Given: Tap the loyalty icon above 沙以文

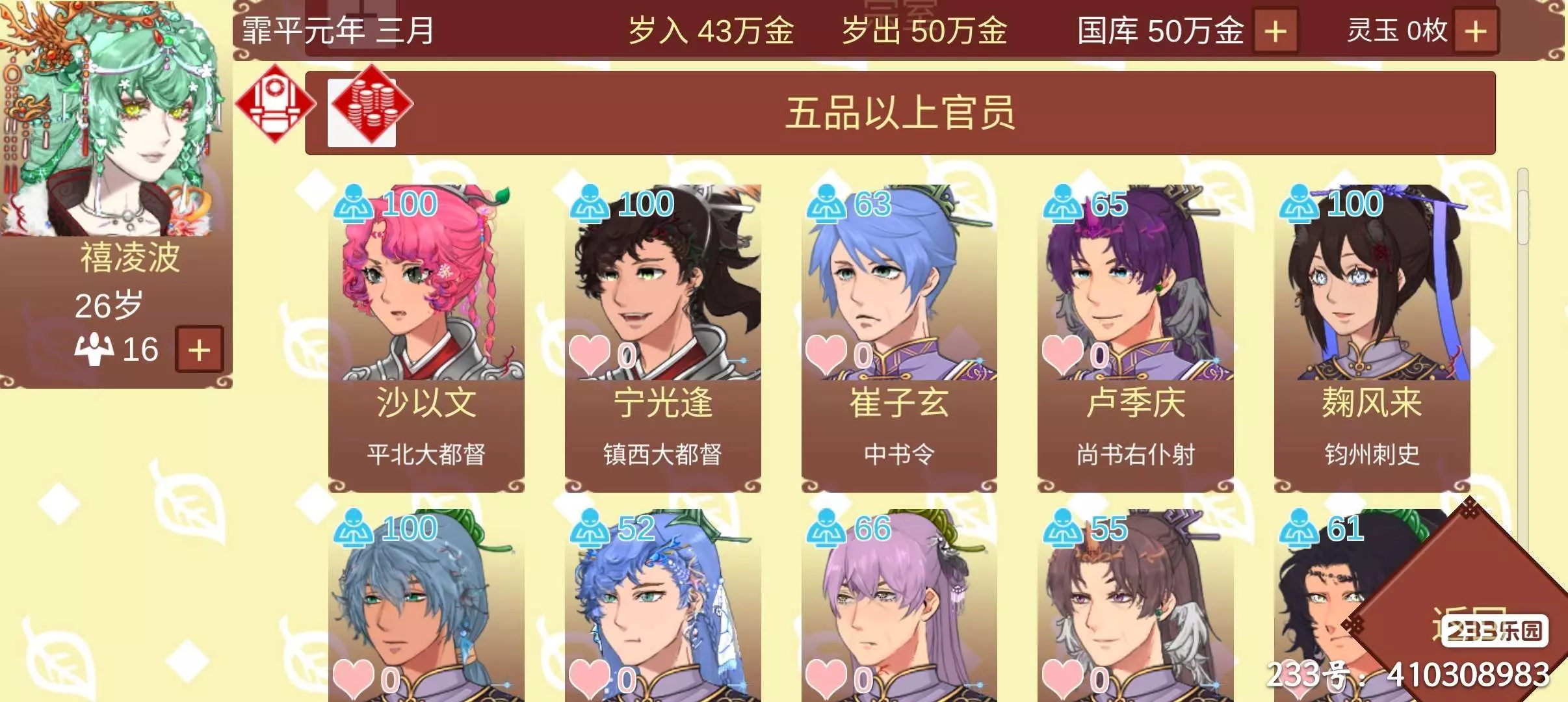Looking at the screenshot, I should pos(354,203).
